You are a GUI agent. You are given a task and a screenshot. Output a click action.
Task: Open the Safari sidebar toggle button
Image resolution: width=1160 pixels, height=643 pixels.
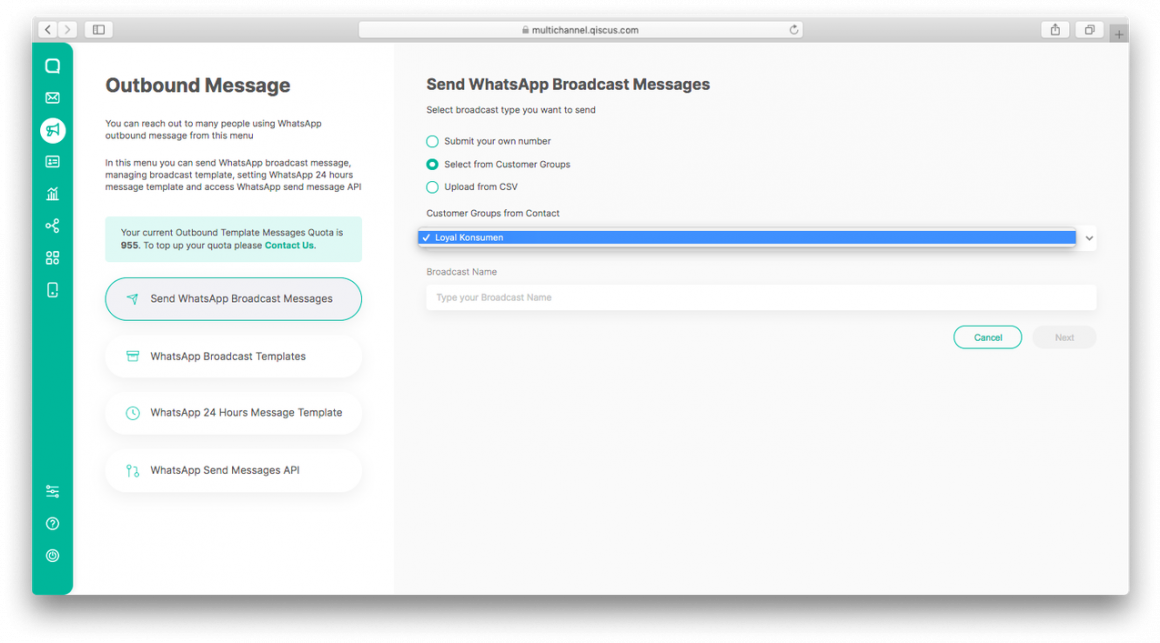coord(98,29)
